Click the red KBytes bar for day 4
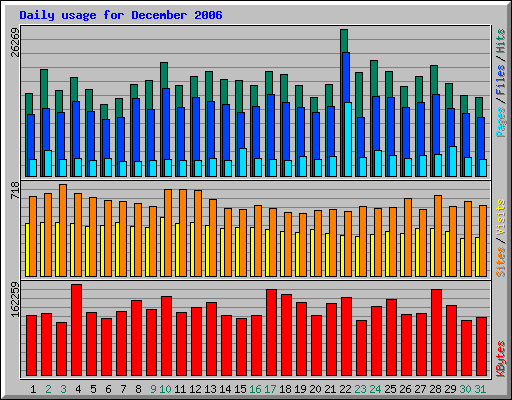 tap(76, 330)
